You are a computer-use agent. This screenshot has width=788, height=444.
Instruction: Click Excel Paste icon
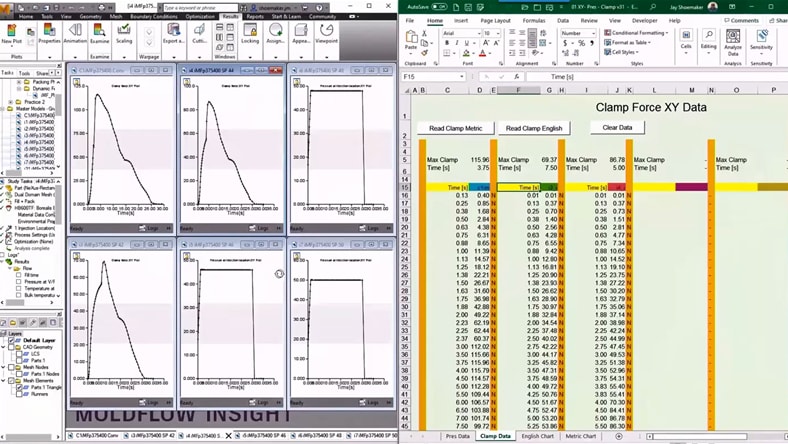click(411, 39)
